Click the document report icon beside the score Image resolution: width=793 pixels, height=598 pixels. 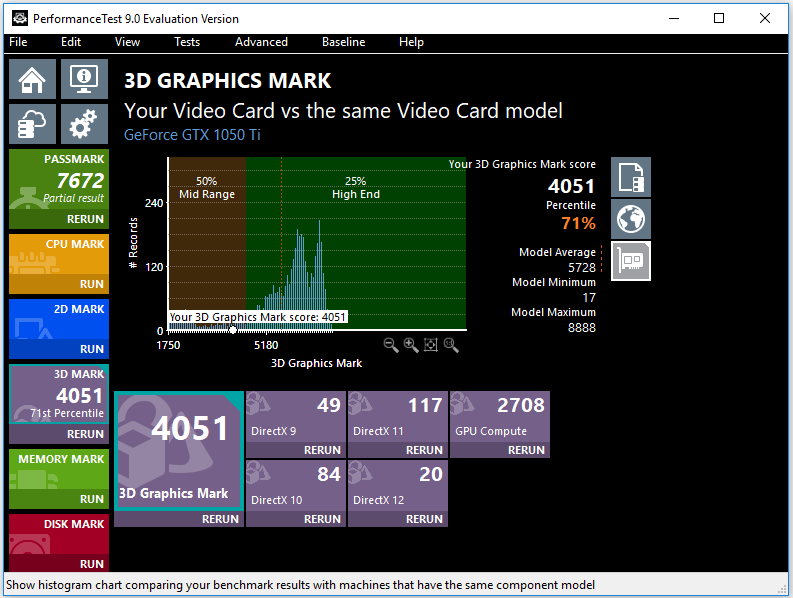tap(631, 177)
